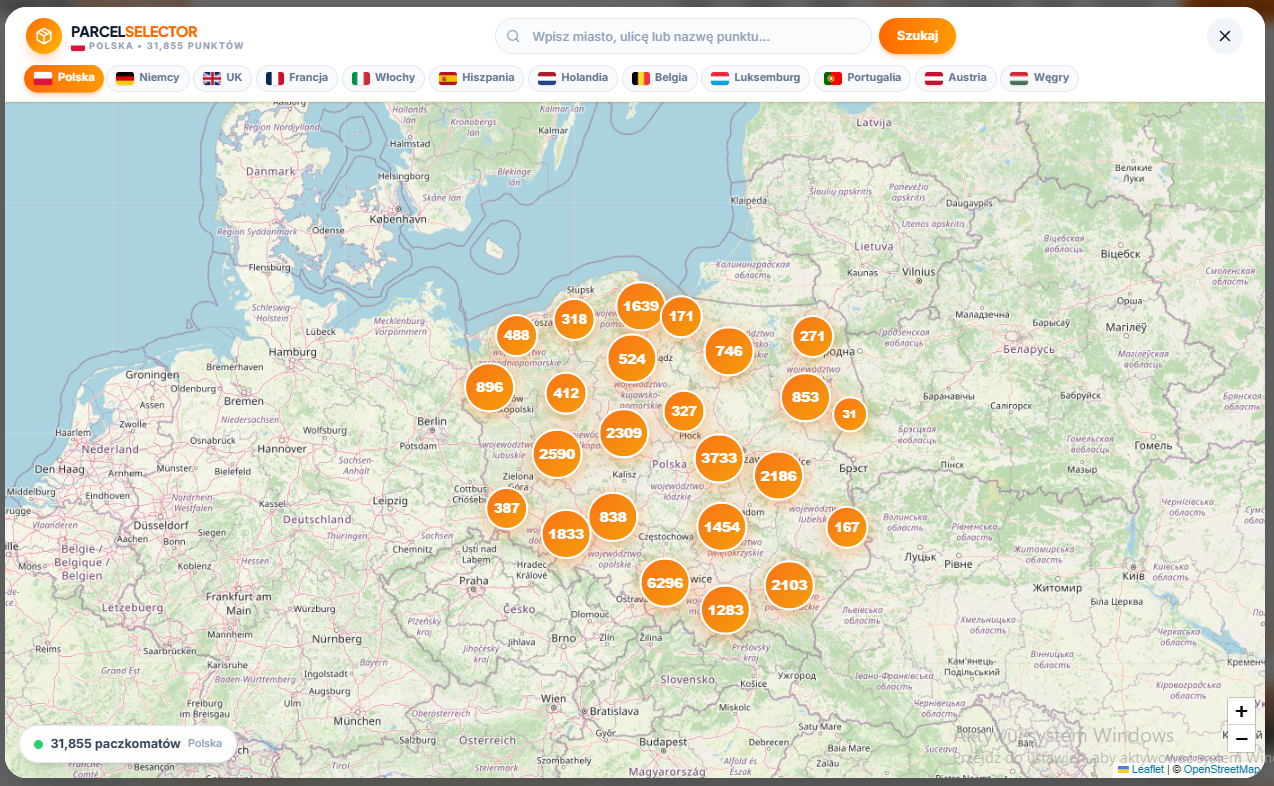
Task: Switch to the Holandia filter tab
Action: 572,77
